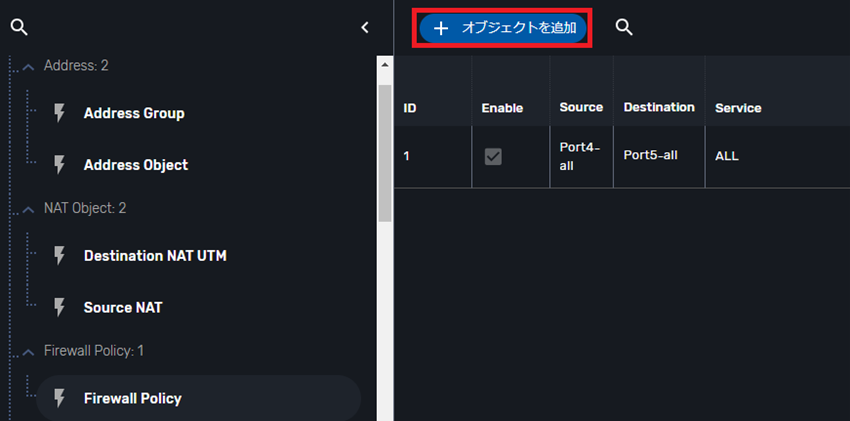Click the search icon beside the add object button
The height and width of the screenshot is (421, 850).
pos(624,27)
